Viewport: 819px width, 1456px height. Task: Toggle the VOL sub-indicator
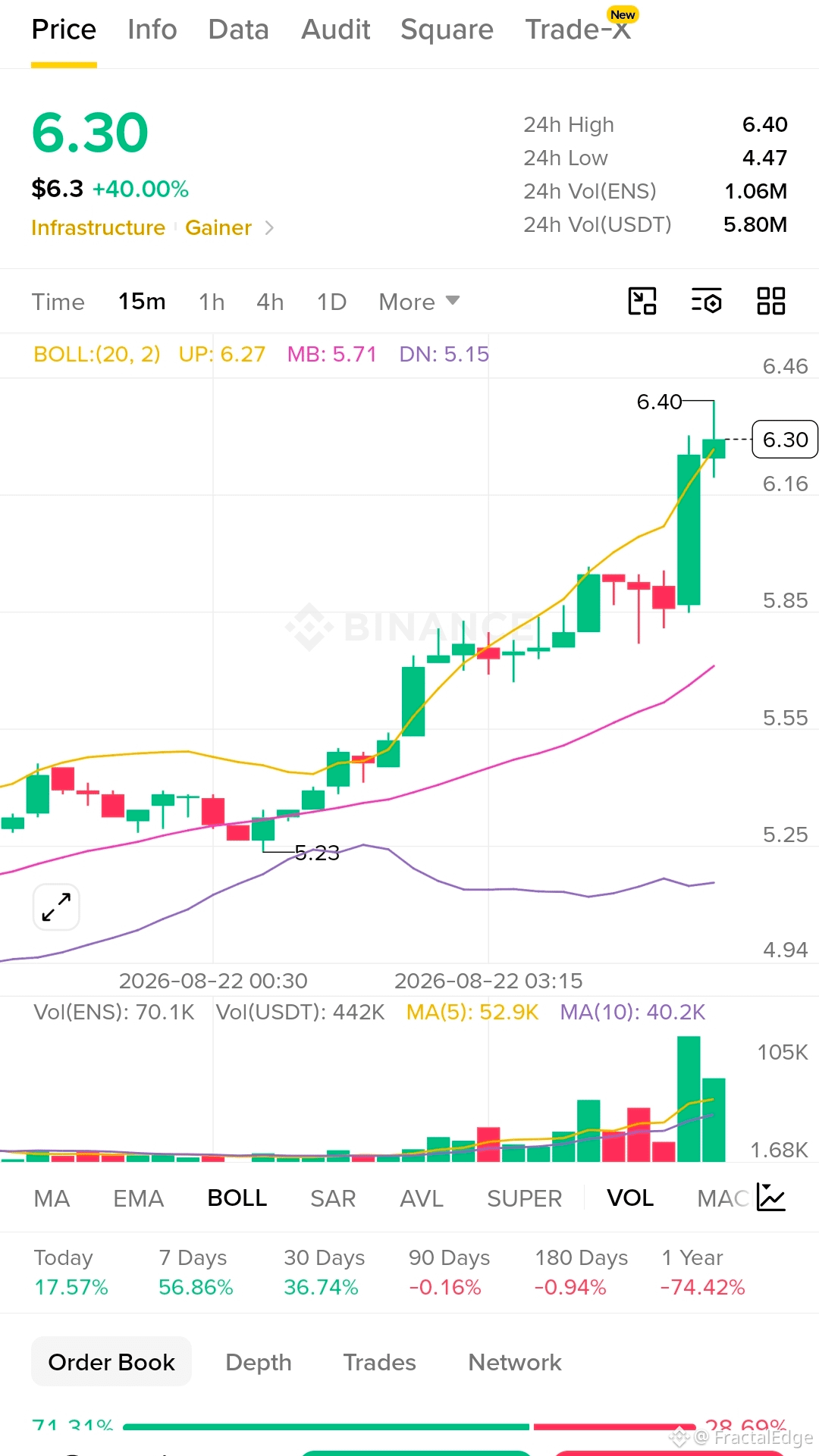coord(630,1198)
